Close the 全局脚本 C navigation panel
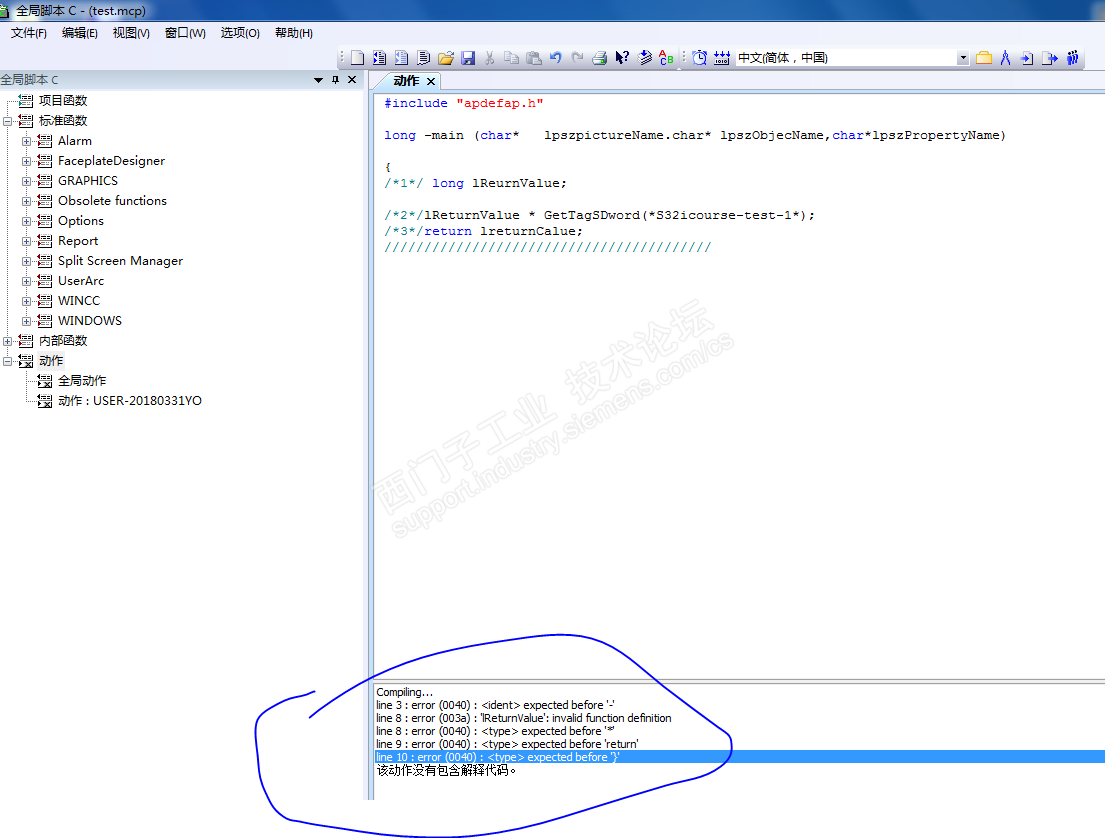This screenshot has height=838, width=1105. (352, 80)
